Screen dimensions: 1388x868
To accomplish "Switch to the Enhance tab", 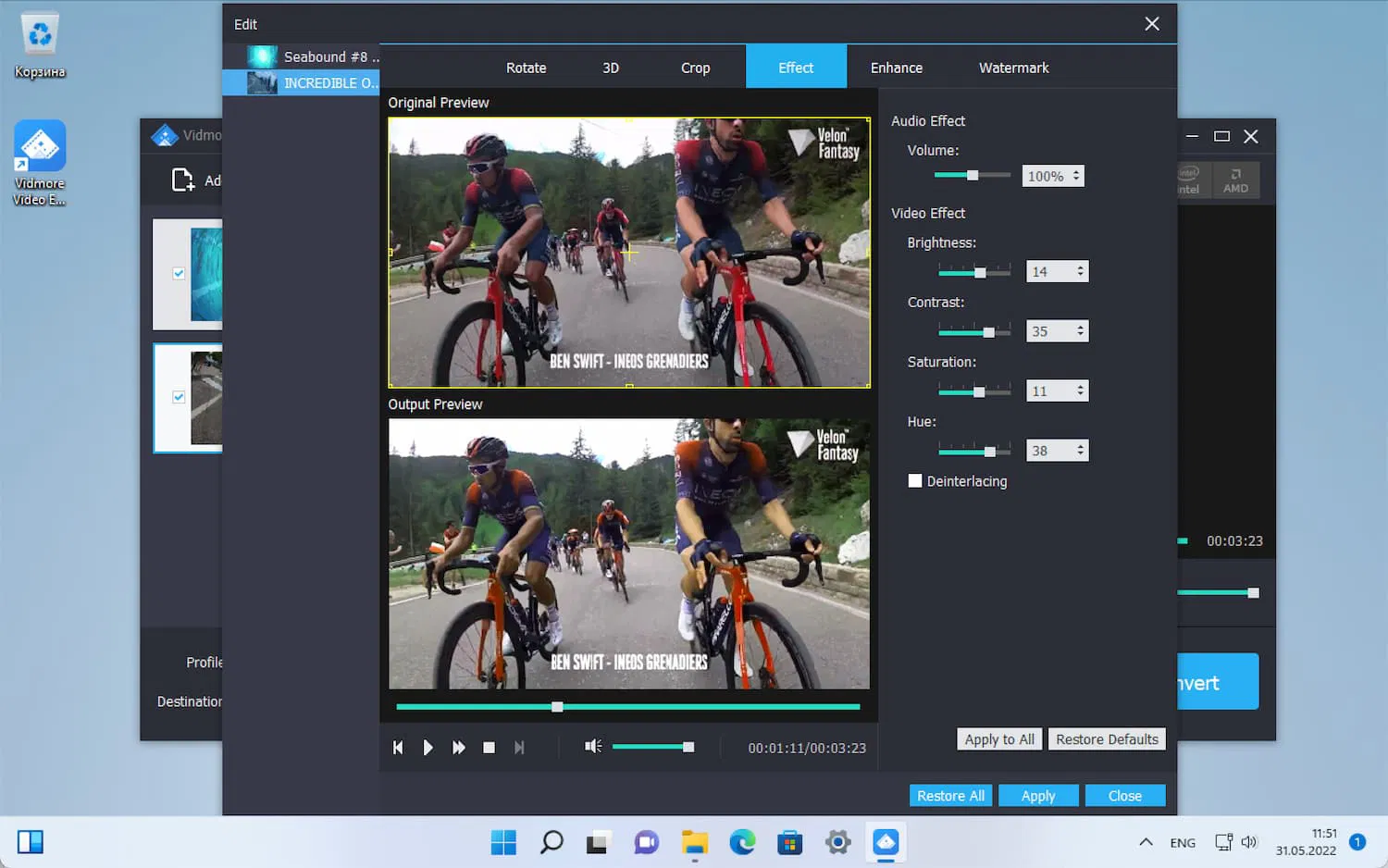I will (896, 68).
